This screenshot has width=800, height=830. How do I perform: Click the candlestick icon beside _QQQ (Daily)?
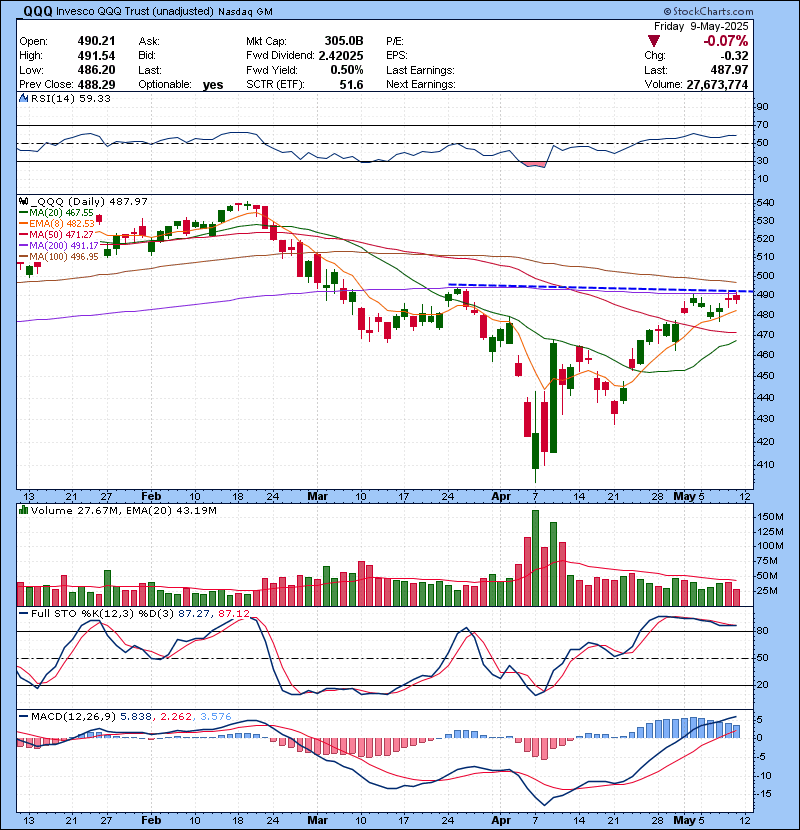coord(23,202)
